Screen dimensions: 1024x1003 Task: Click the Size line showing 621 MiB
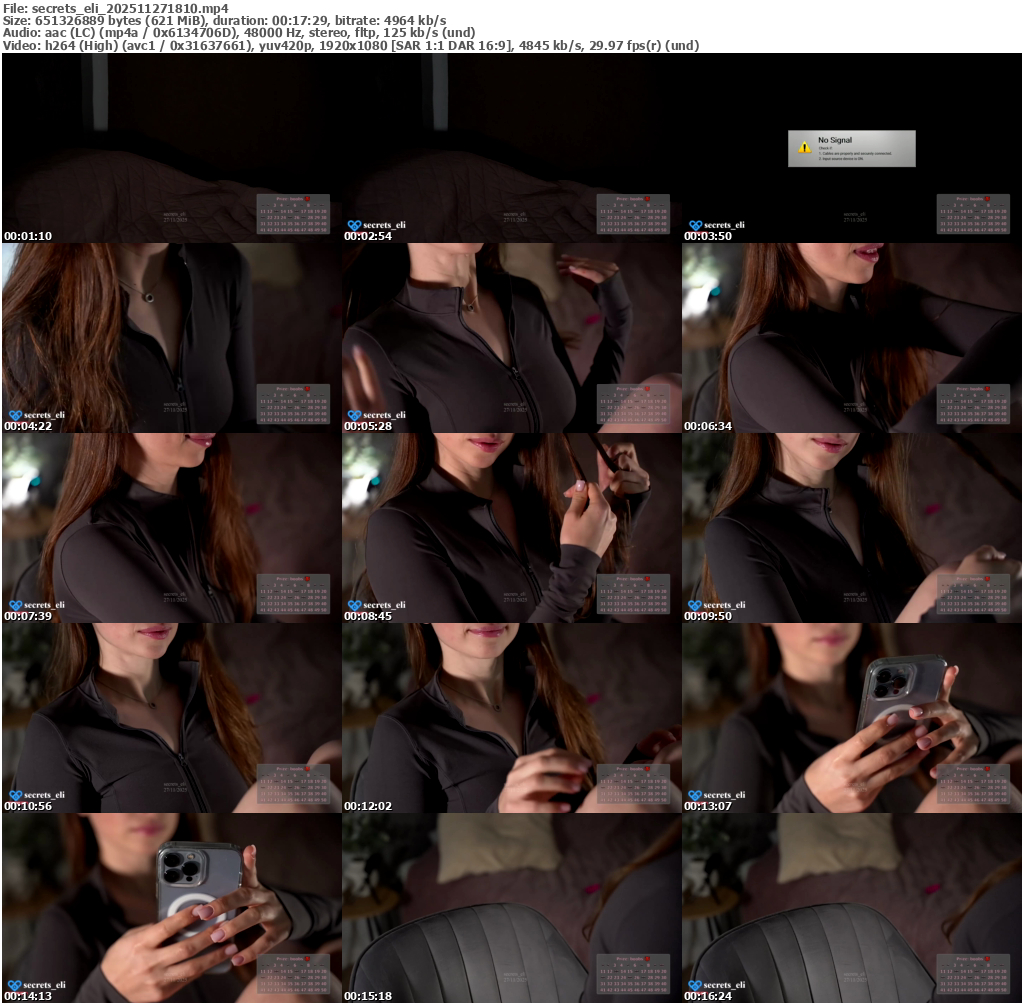pos(225,21)
